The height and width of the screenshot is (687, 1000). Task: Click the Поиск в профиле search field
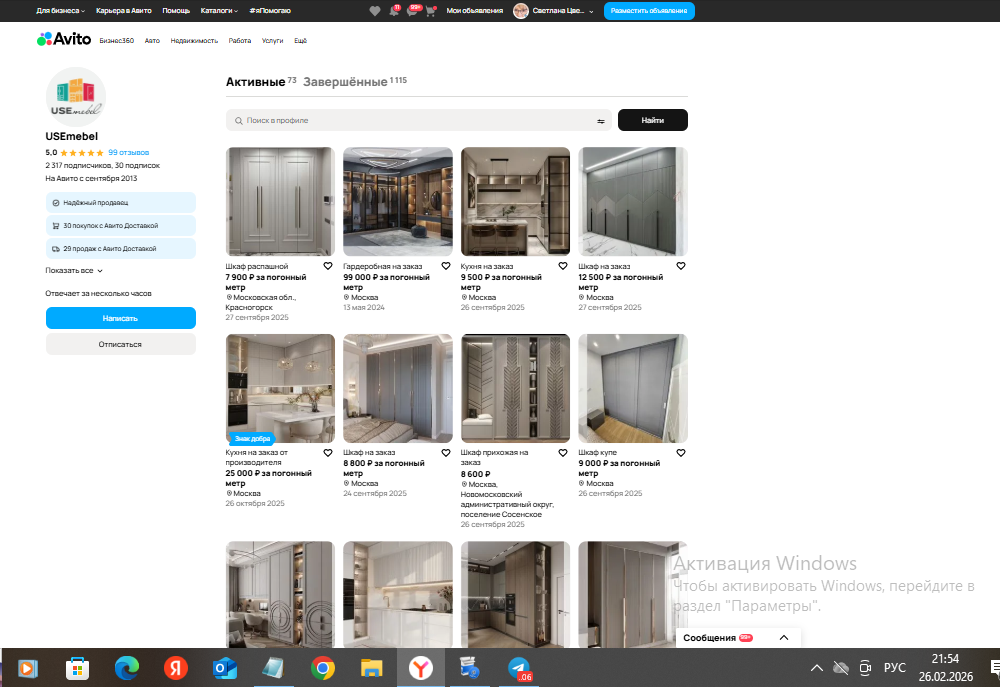pos(418,120)
